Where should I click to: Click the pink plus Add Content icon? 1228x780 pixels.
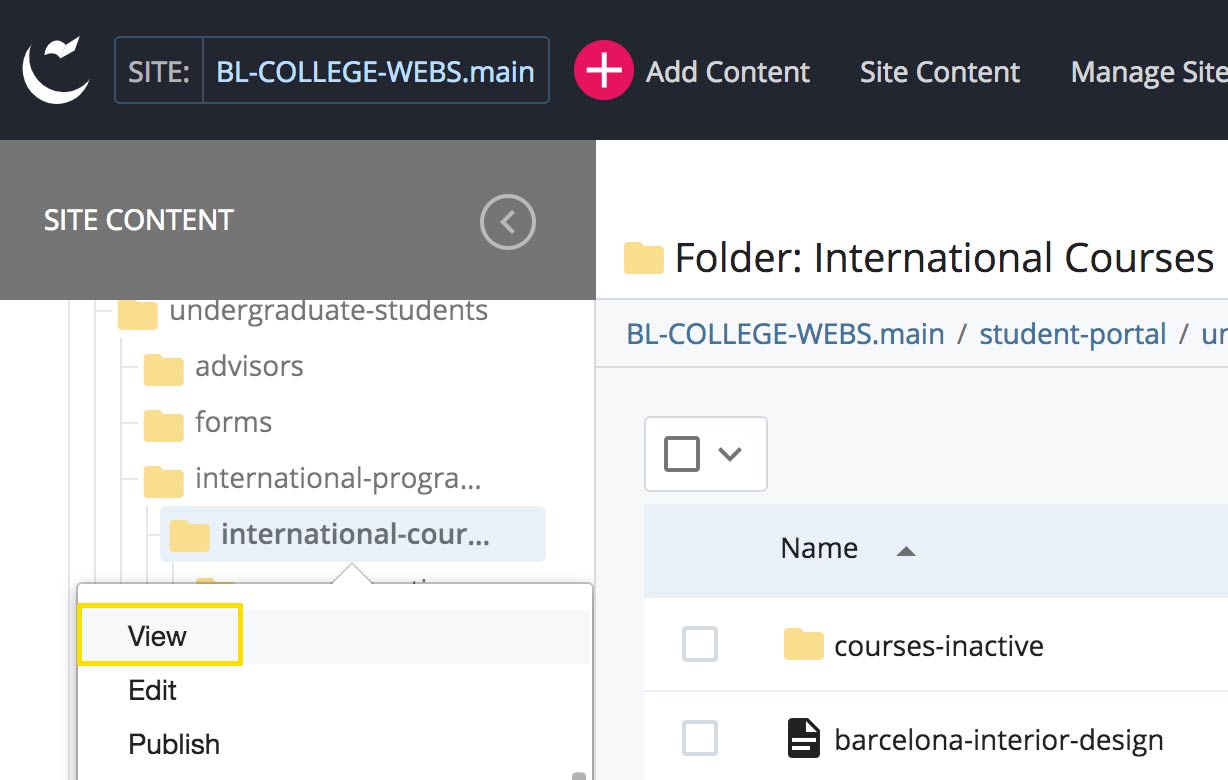(603, 71)
